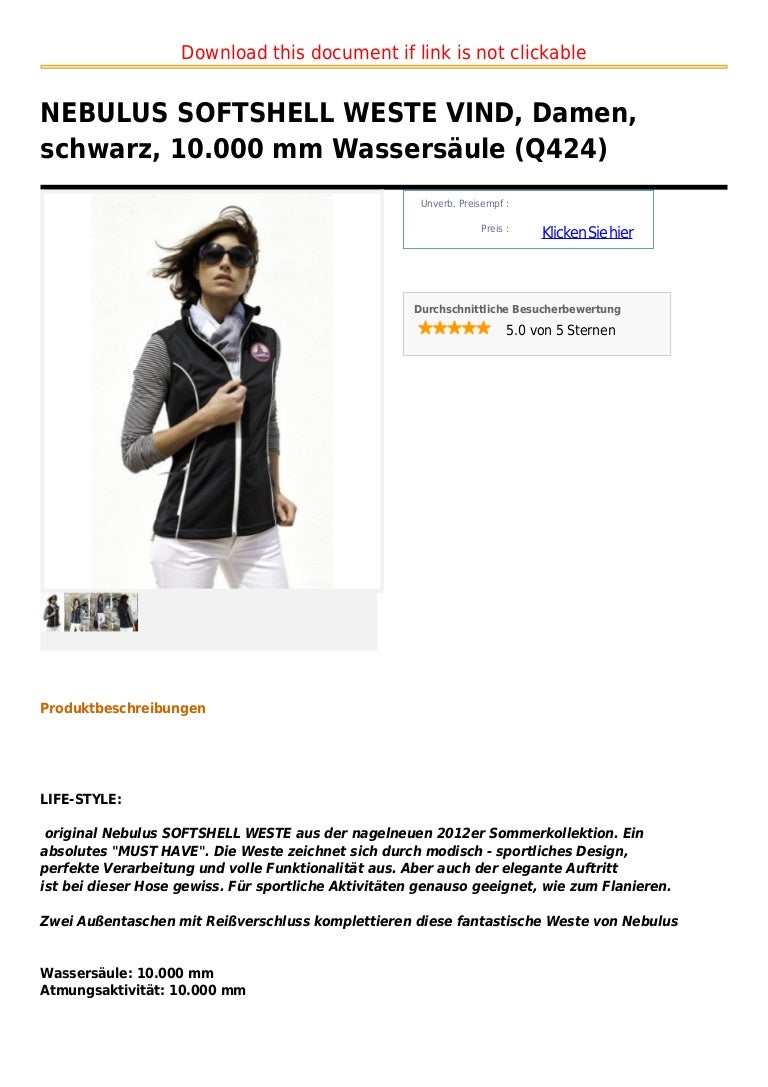The width and height of the screenshot is (768, 1087).
Task: Click the 'Produktbeschreibungen' section heading
Action: point(123,708)
